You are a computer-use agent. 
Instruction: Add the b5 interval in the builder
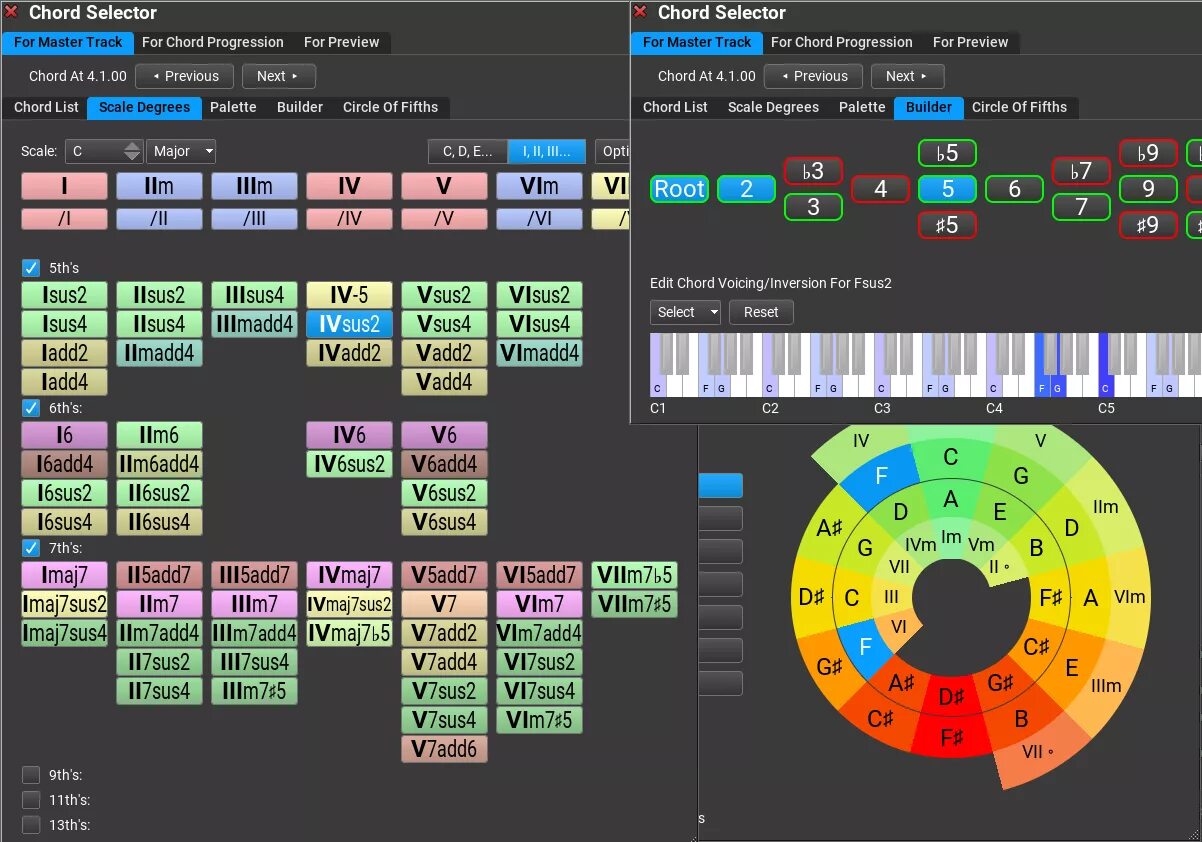tap(947, 153)
